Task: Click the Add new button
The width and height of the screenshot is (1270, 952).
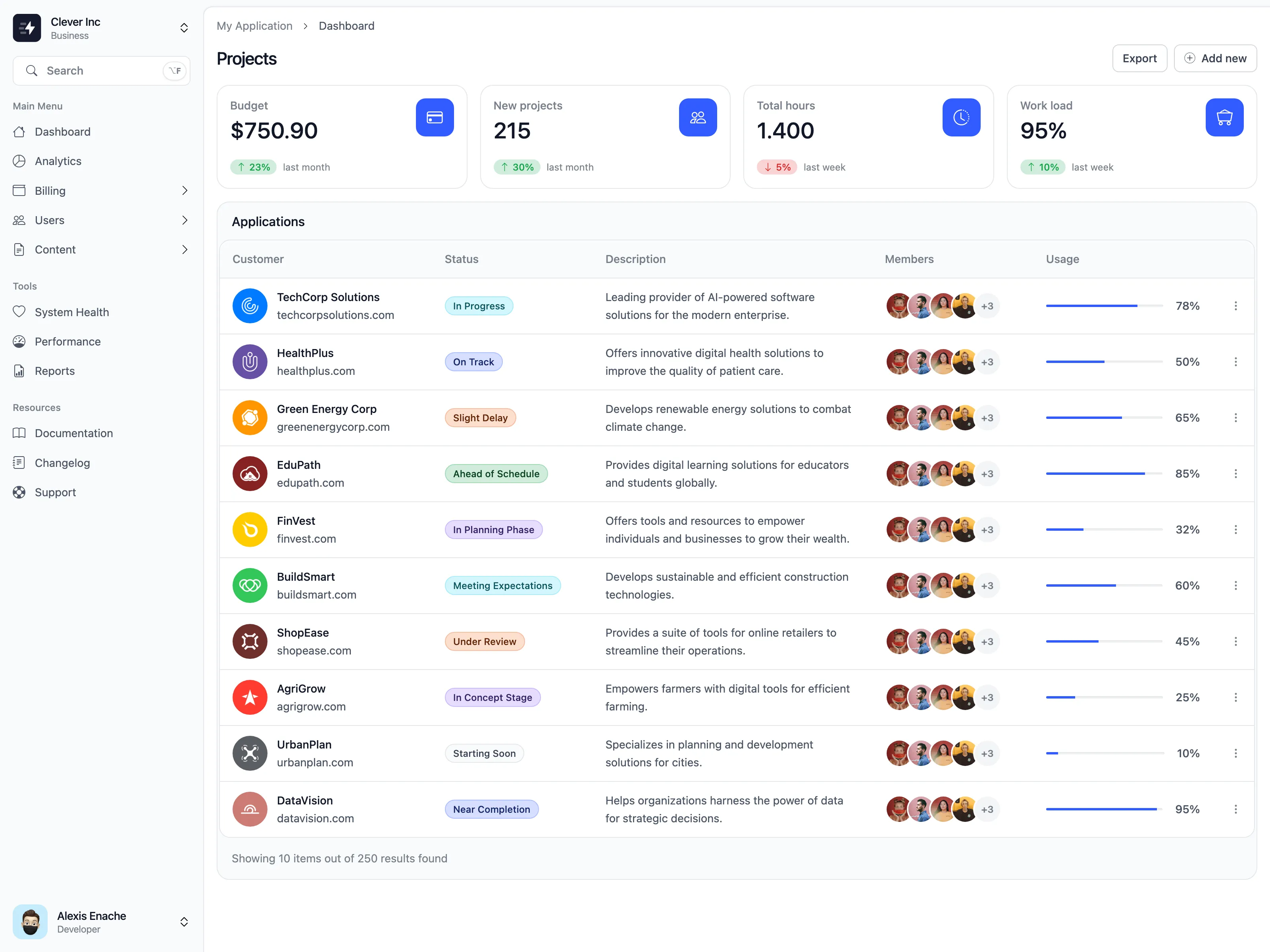Action: pos(1215,59)
